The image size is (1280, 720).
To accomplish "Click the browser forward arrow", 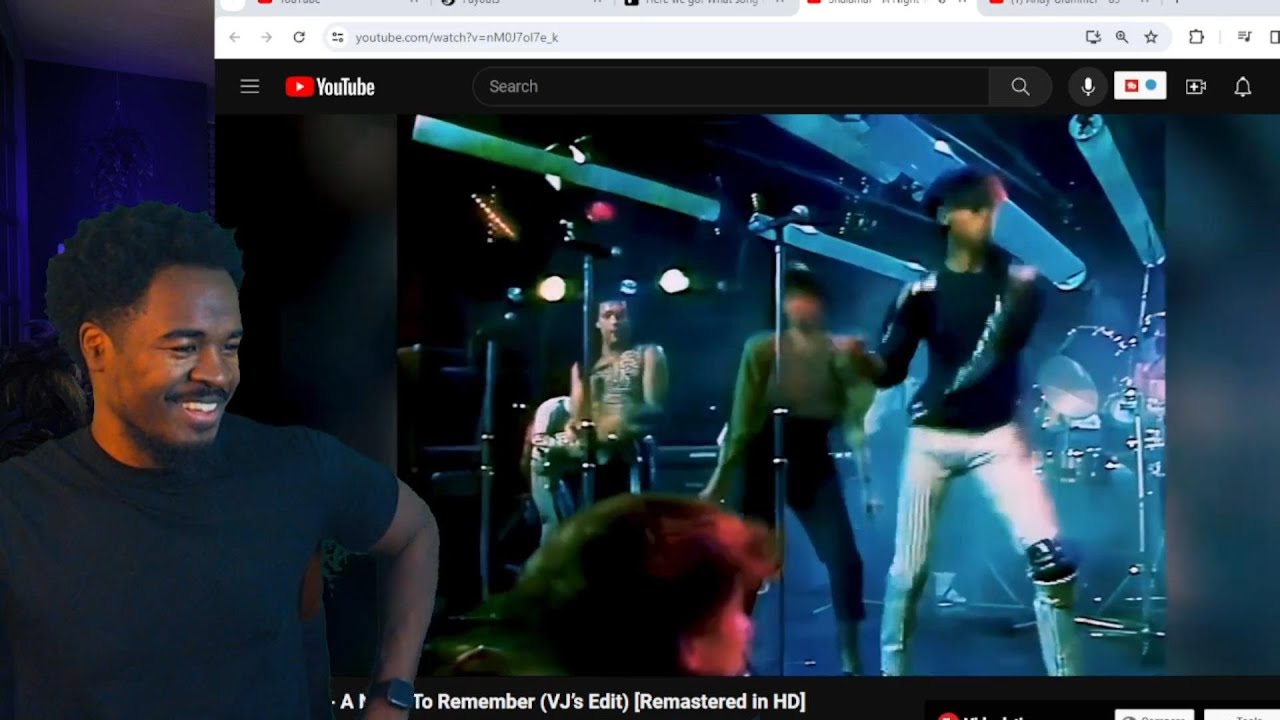I will (x=266, y=37).
